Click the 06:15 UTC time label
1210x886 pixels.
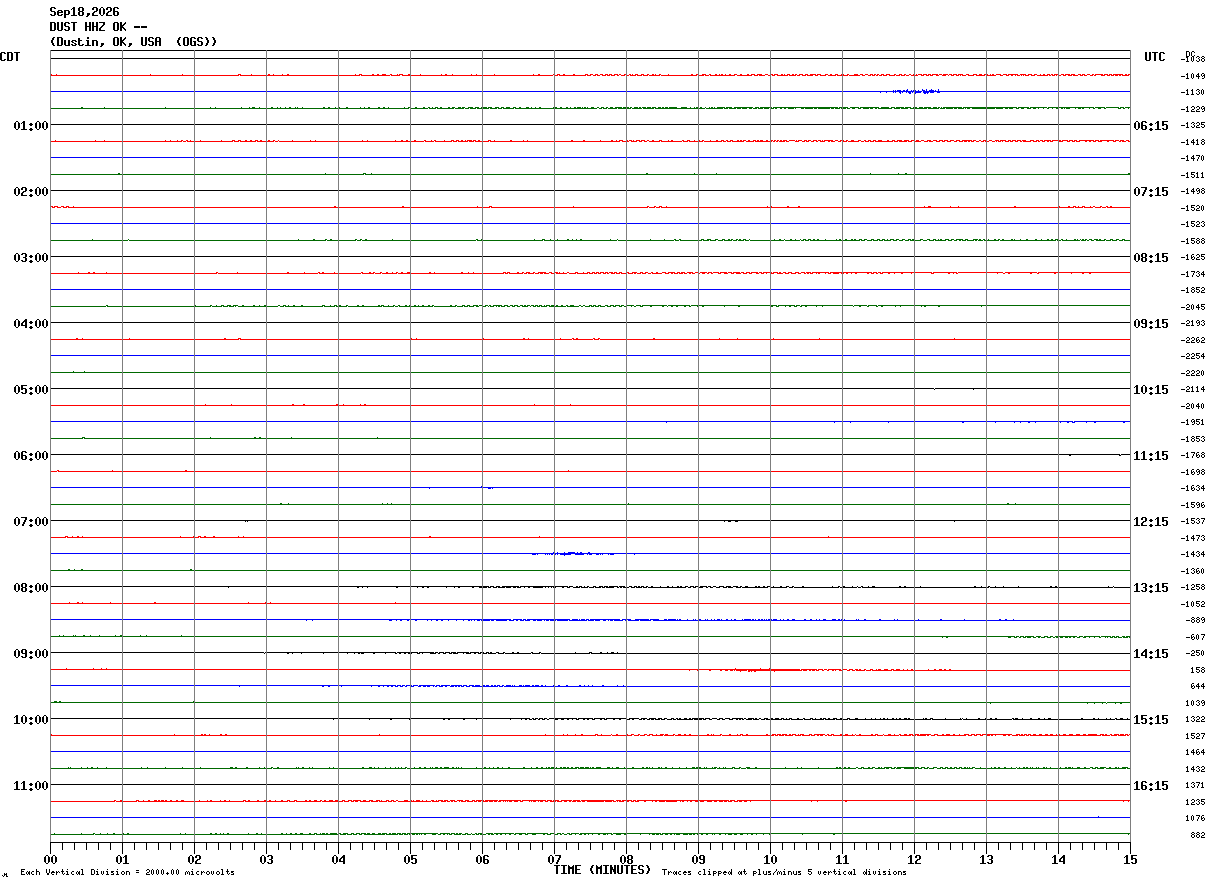click(x=1151, y=126)
